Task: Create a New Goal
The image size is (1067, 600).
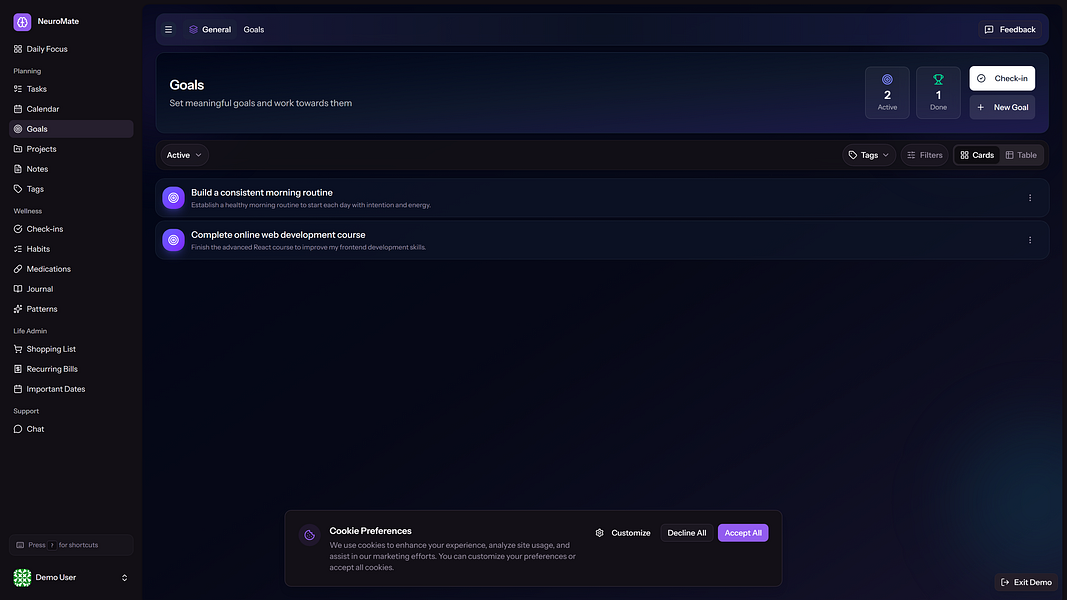Action: point(1002,107)
